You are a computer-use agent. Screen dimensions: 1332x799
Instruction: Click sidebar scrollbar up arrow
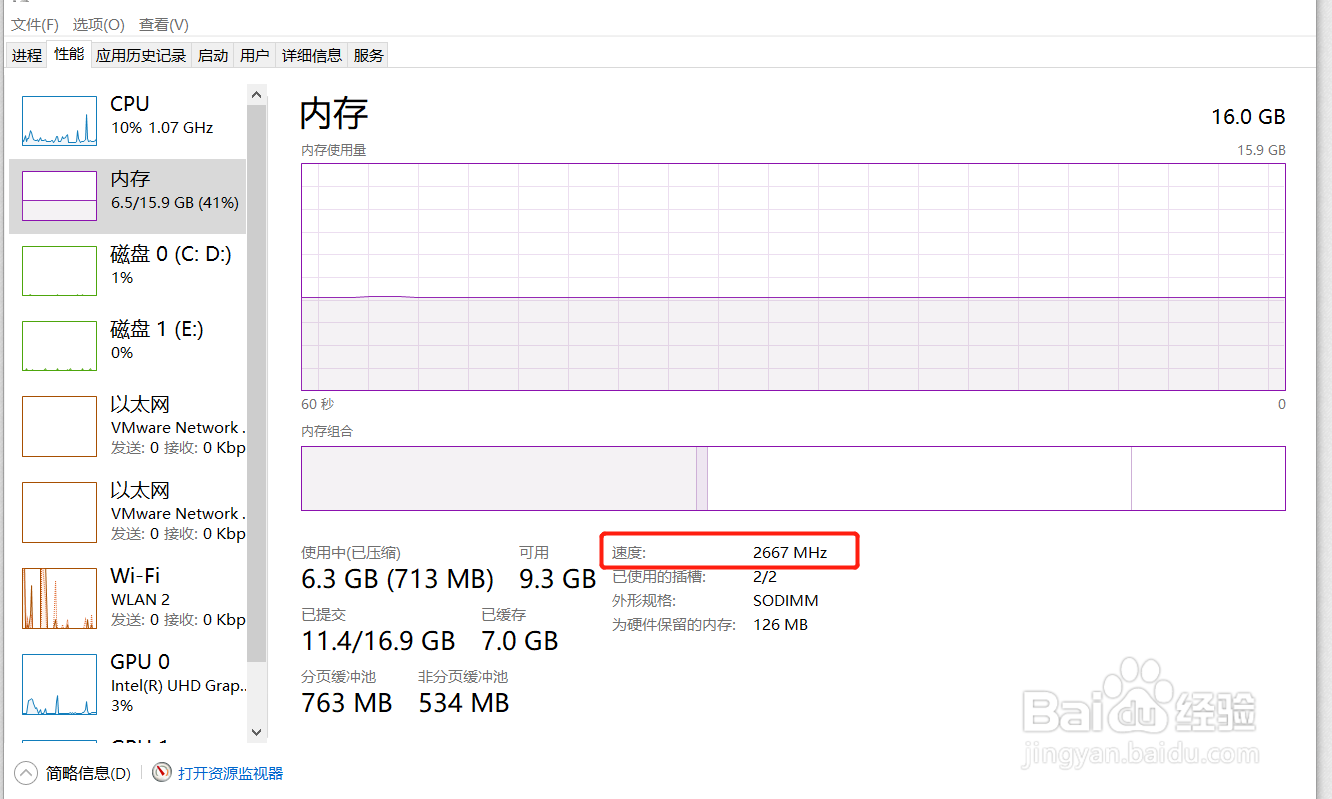(x=256, y=95)
